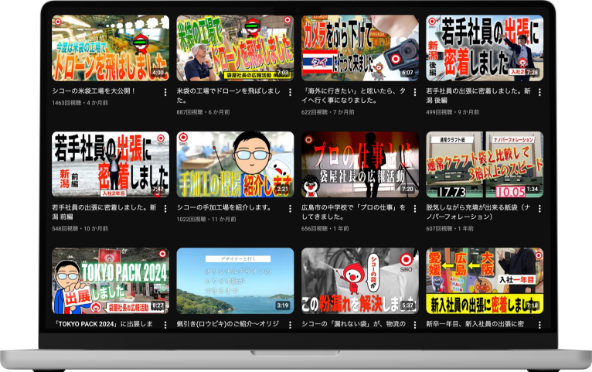Open the blue sea and island thumbnail
This screenshot has width=592, height=372.
coord(235,281)
